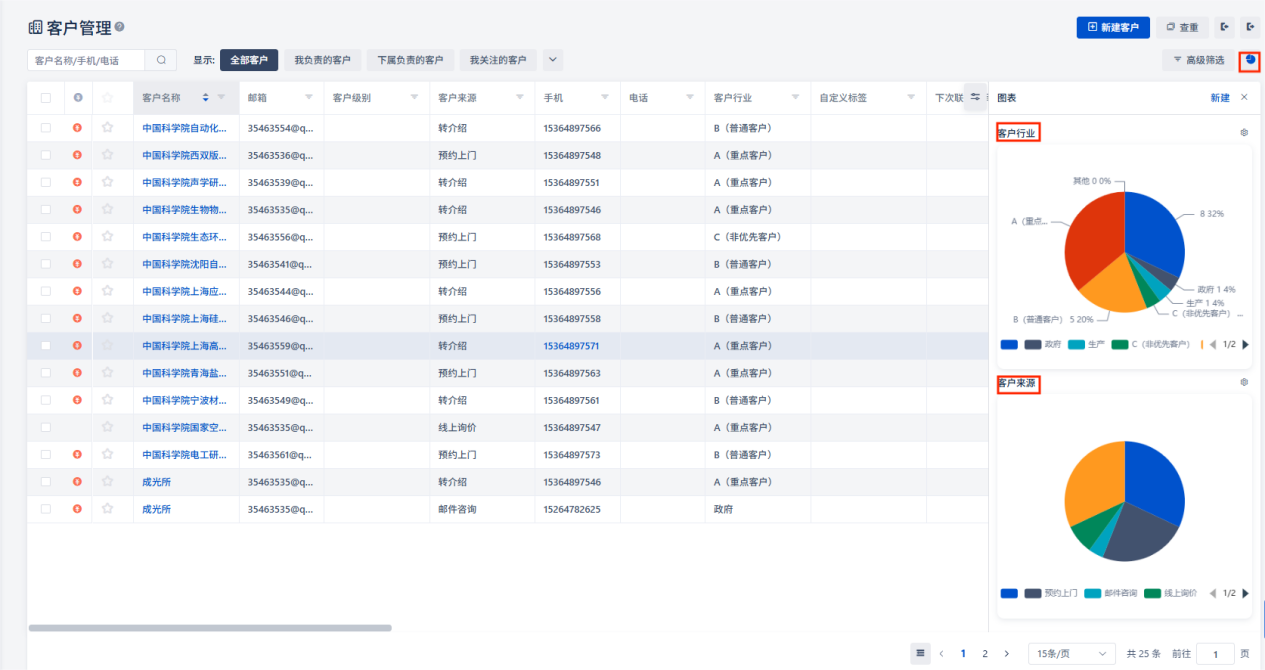Click the import icon next to 查重

click(1224, 27)
